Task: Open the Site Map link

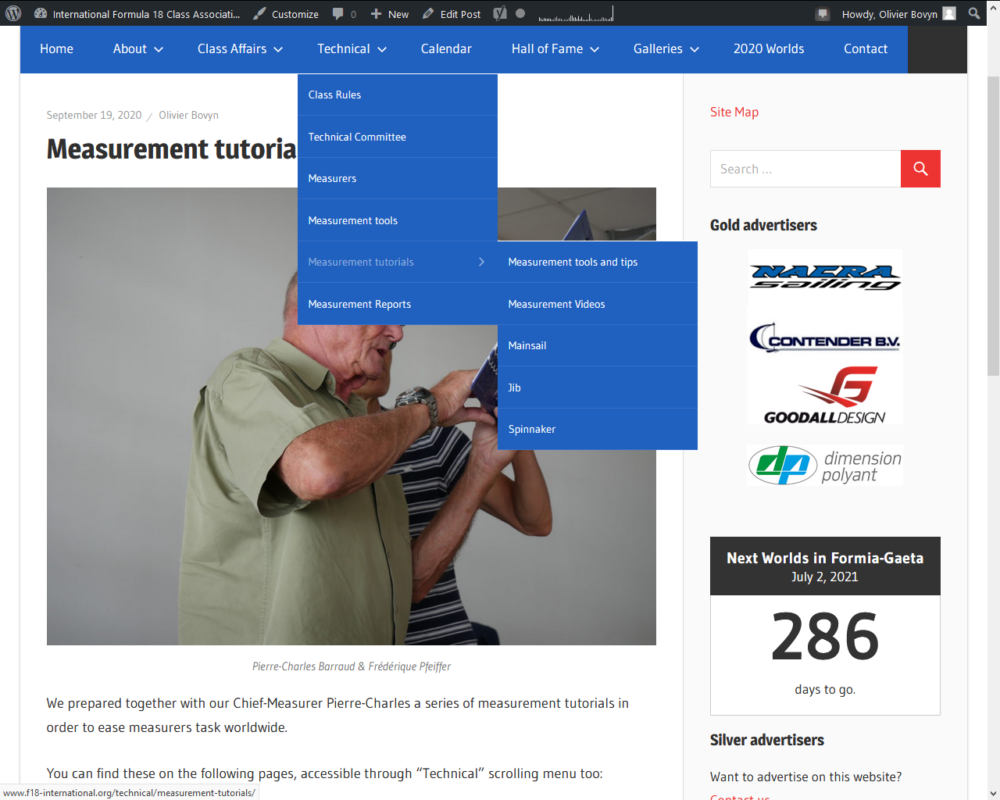Action: [x=734, y=112]
